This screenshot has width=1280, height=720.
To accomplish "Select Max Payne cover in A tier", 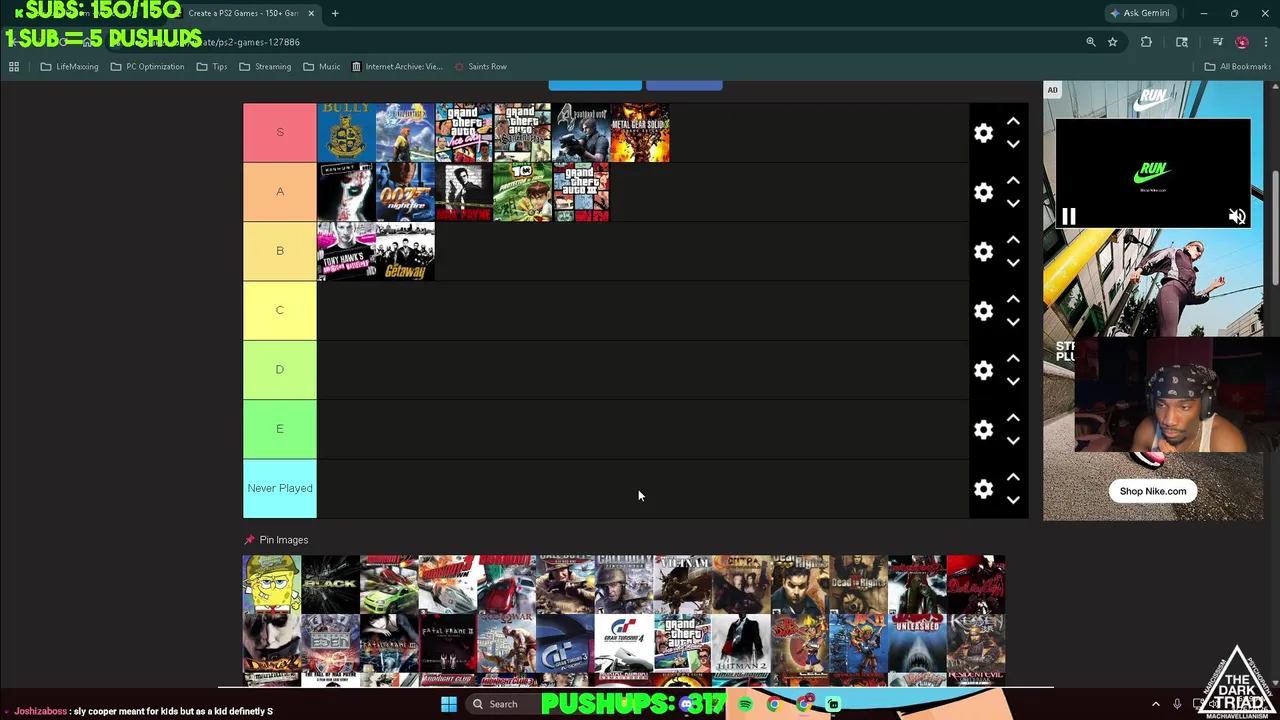I will [x=464, y=191].
